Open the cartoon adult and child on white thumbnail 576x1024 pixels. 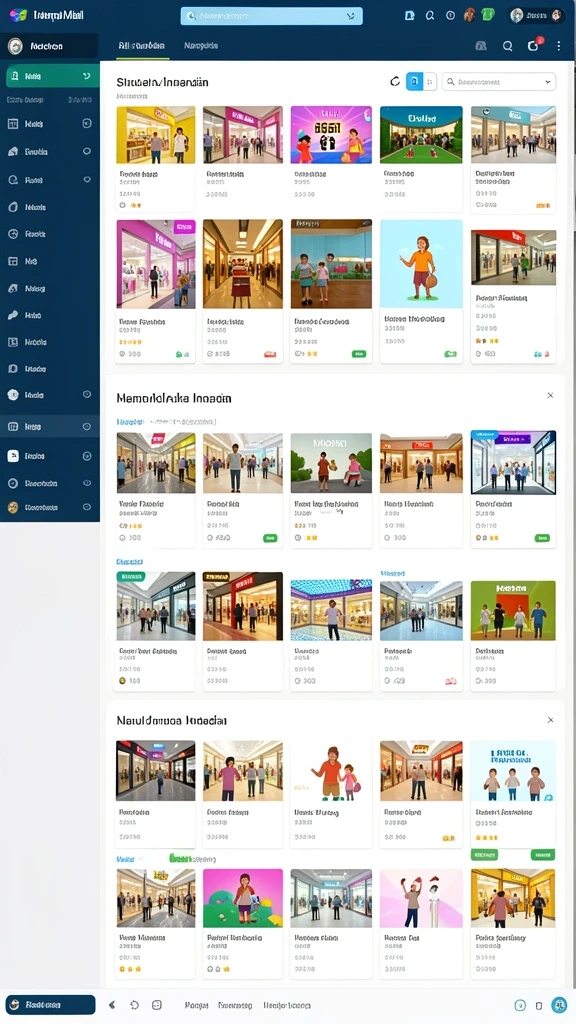pos(331,771)
